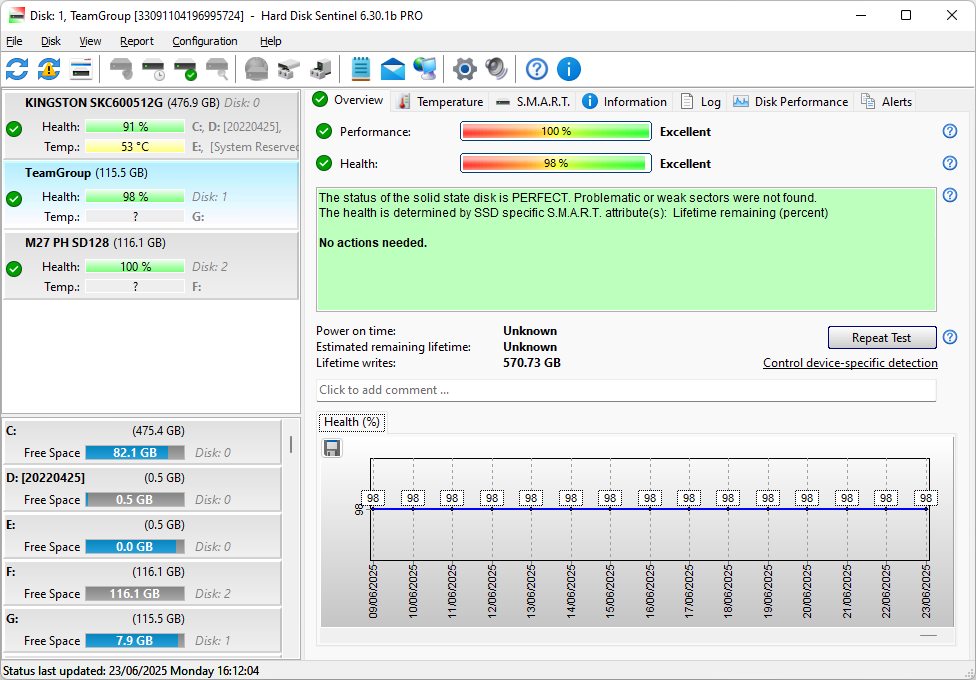Select the M27 PH SD128 disk
The image size is (976, 680).
(x=151, y=265)
